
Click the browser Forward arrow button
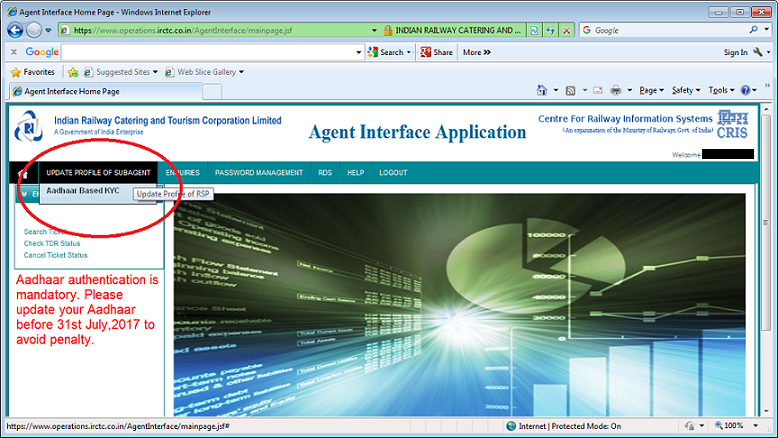pyautogui.click(x=34, y=30)
